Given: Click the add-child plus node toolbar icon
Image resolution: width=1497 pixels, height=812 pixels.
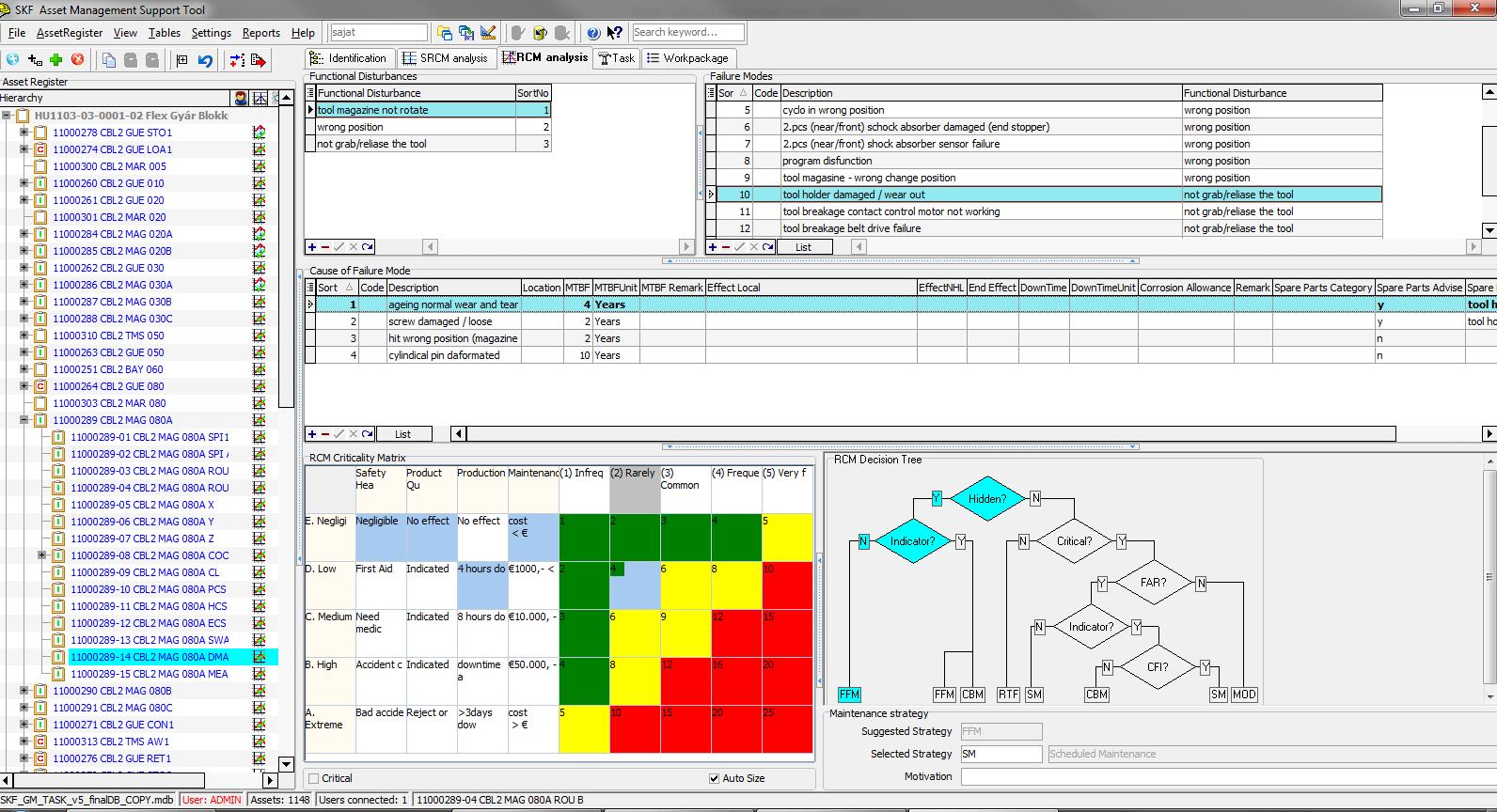Looking at the screenshot, I should click(x=35, y=59).
